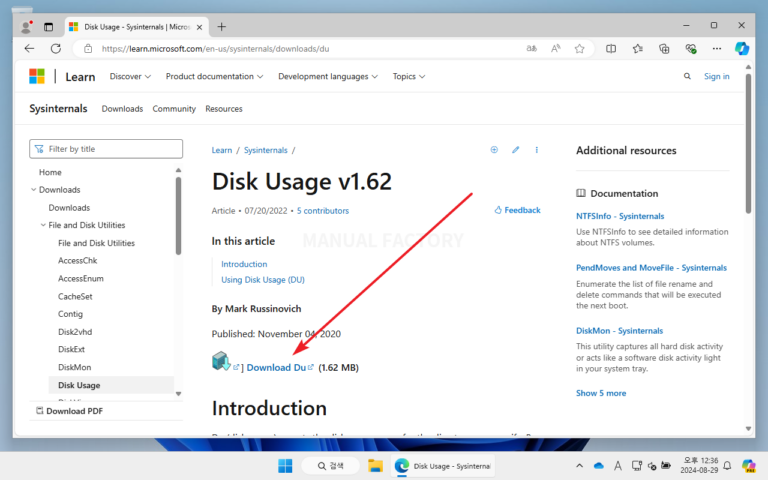The width and height of the screenshot is (768, 480).
Task: Click the search magnifier on Learn header
Action: 687,76
